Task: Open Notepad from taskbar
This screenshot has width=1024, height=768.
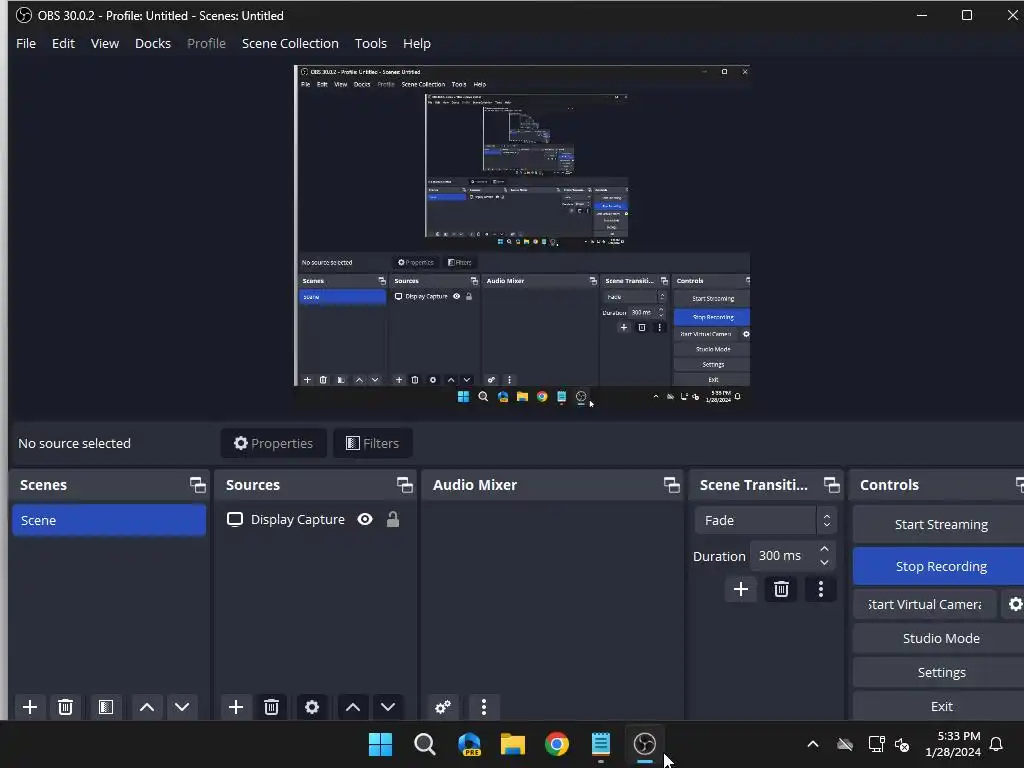Action: (600, 744)
